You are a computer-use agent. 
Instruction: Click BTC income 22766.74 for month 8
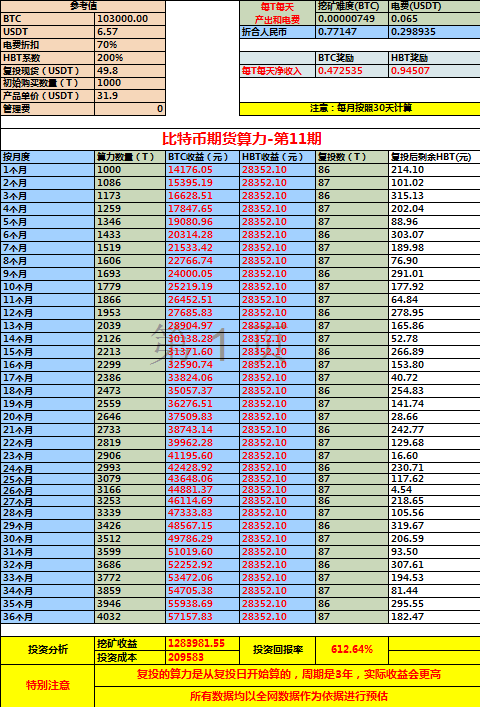pos(202,261)
